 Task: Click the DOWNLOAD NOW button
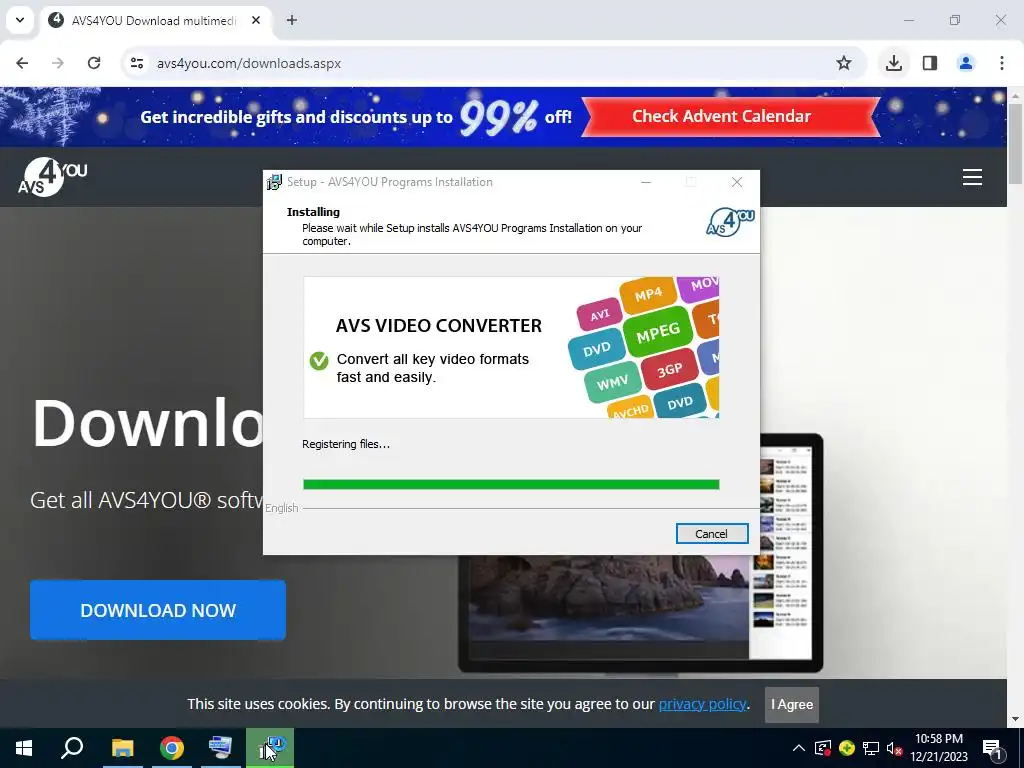coord(158,610)
